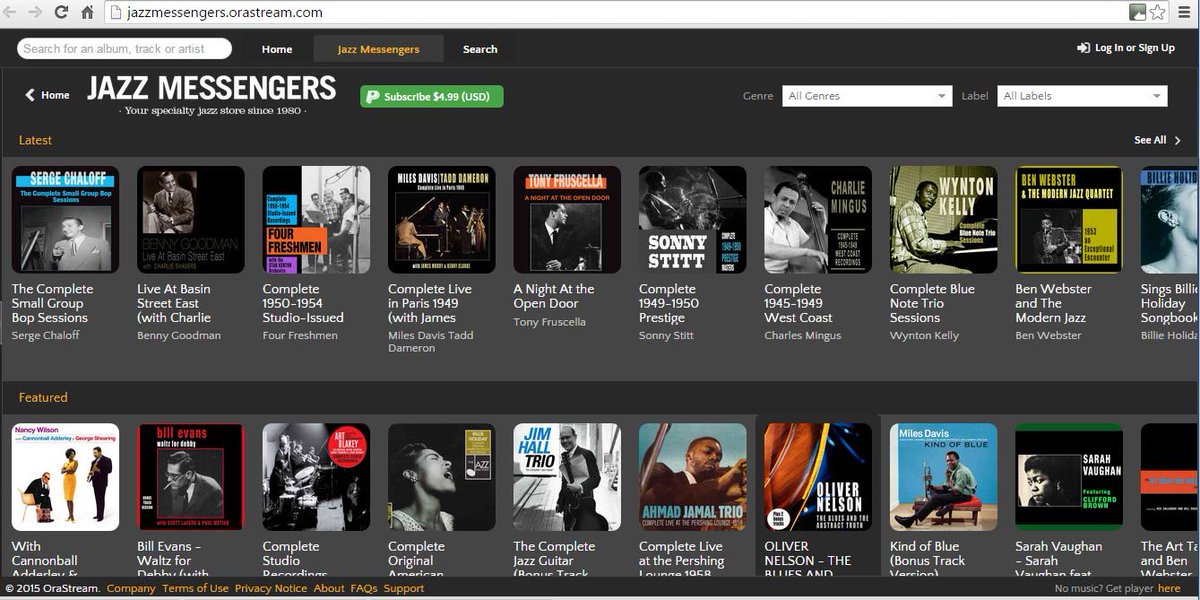Click the Log In or Sign Up link
Screen dimensions: 1200x600
1126,48
